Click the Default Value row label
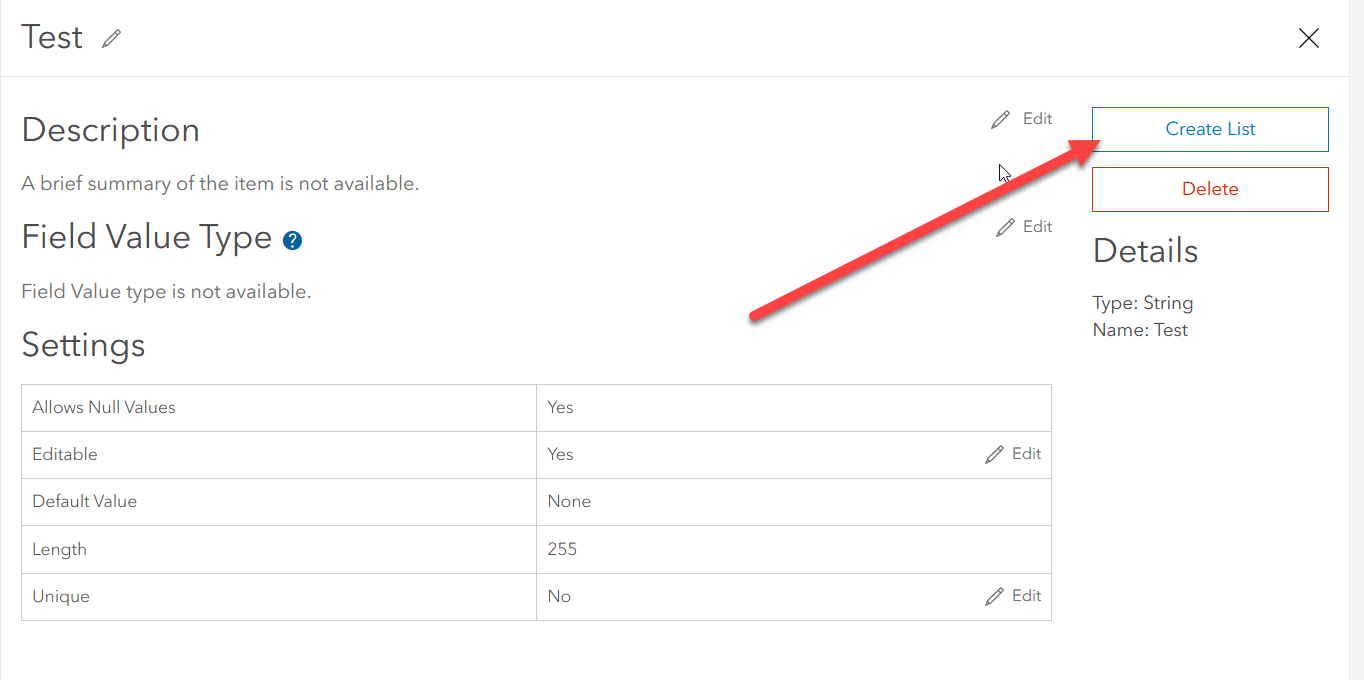This screenshot has height=680, width=1364. pyautogui.click(x=85, y=501)
